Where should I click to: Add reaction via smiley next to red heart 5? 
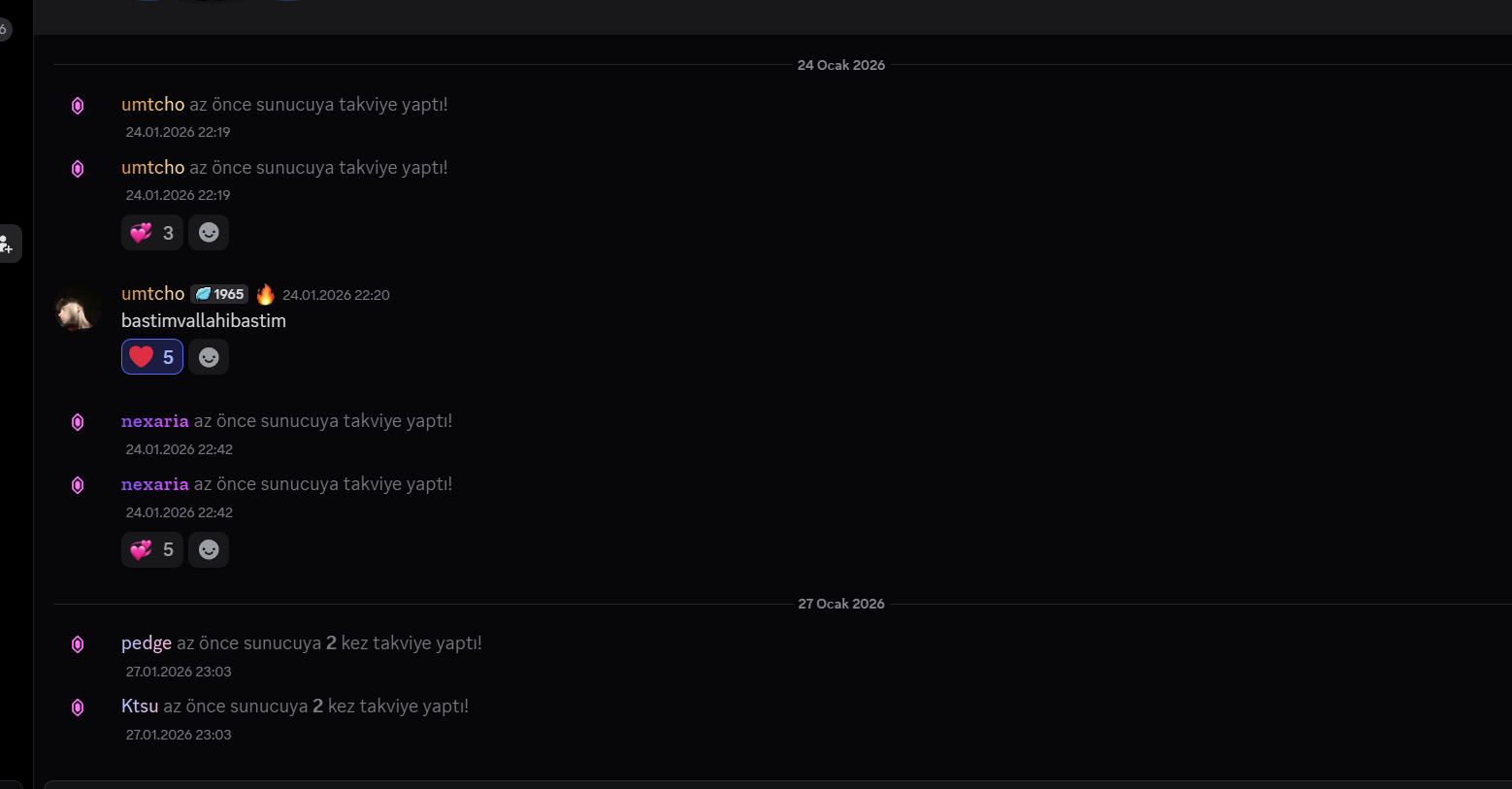(x=209, y=357)
